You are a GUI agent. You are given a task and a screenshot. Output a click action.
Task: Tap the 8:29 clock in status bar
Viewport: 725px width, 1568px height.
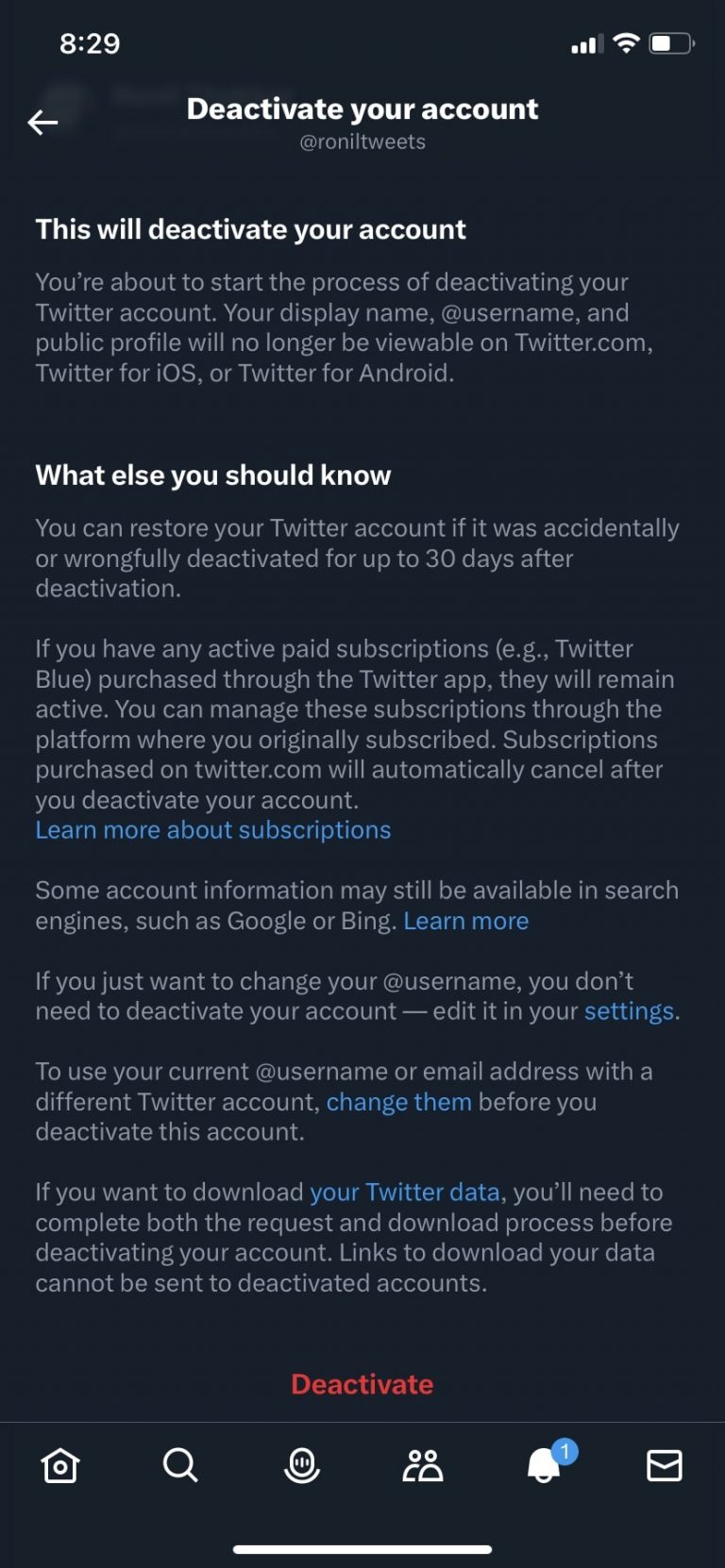pos(91,43)
